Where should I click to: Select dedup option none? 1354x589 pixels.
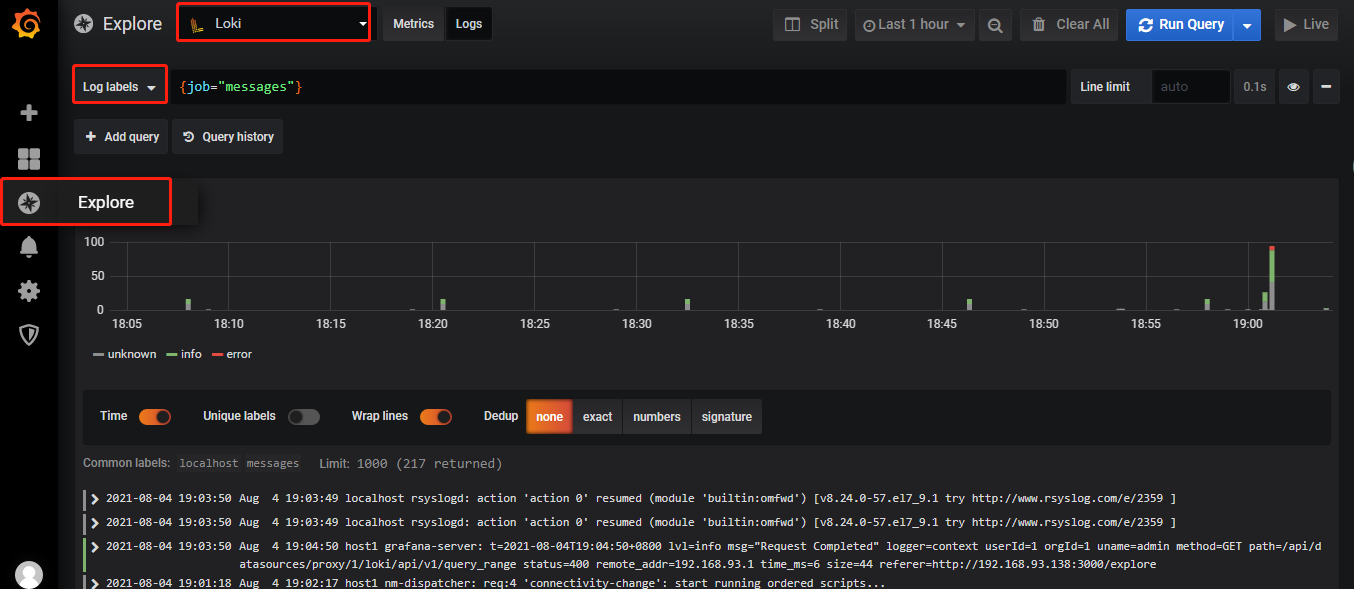click(x=549, y=417)
